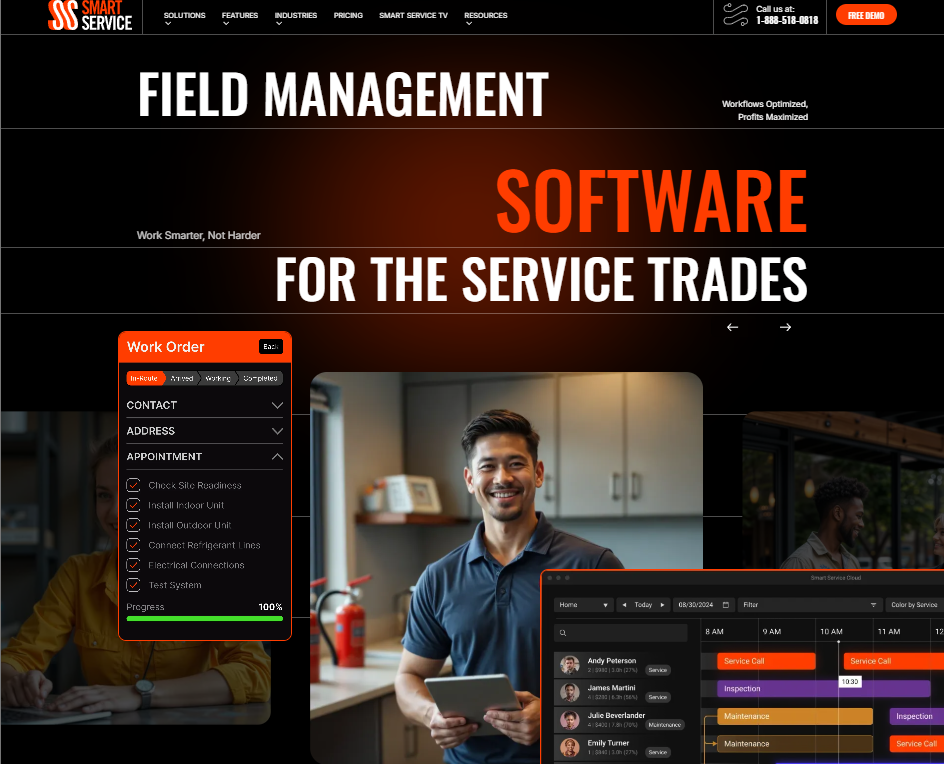The width and height of the screenshot is (944, 764).
Task: Uncheck the Install Indoor Unit item
Action: (133, 505)
